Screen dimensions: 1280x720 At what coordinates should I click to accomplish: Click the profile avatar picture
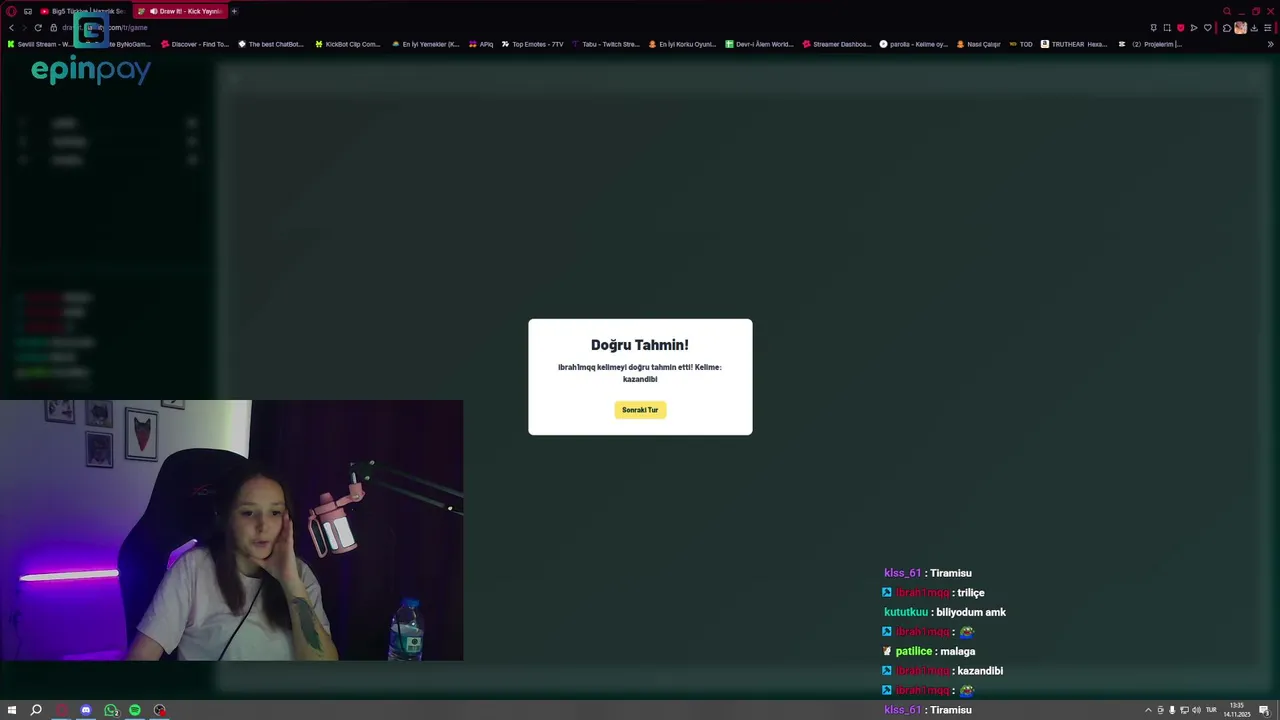pos(1240,28)
